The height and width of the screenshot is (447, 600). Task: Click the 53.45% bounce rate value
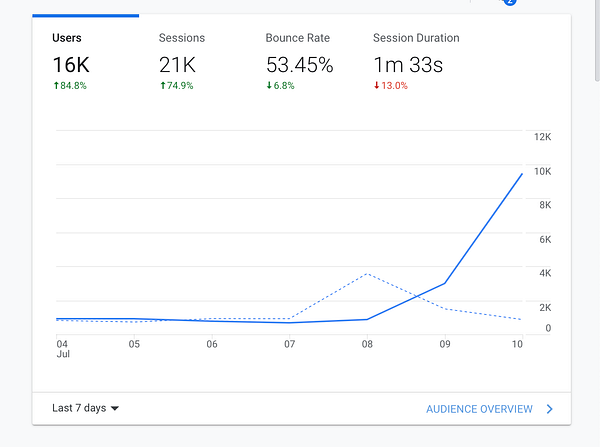[300, 65]
